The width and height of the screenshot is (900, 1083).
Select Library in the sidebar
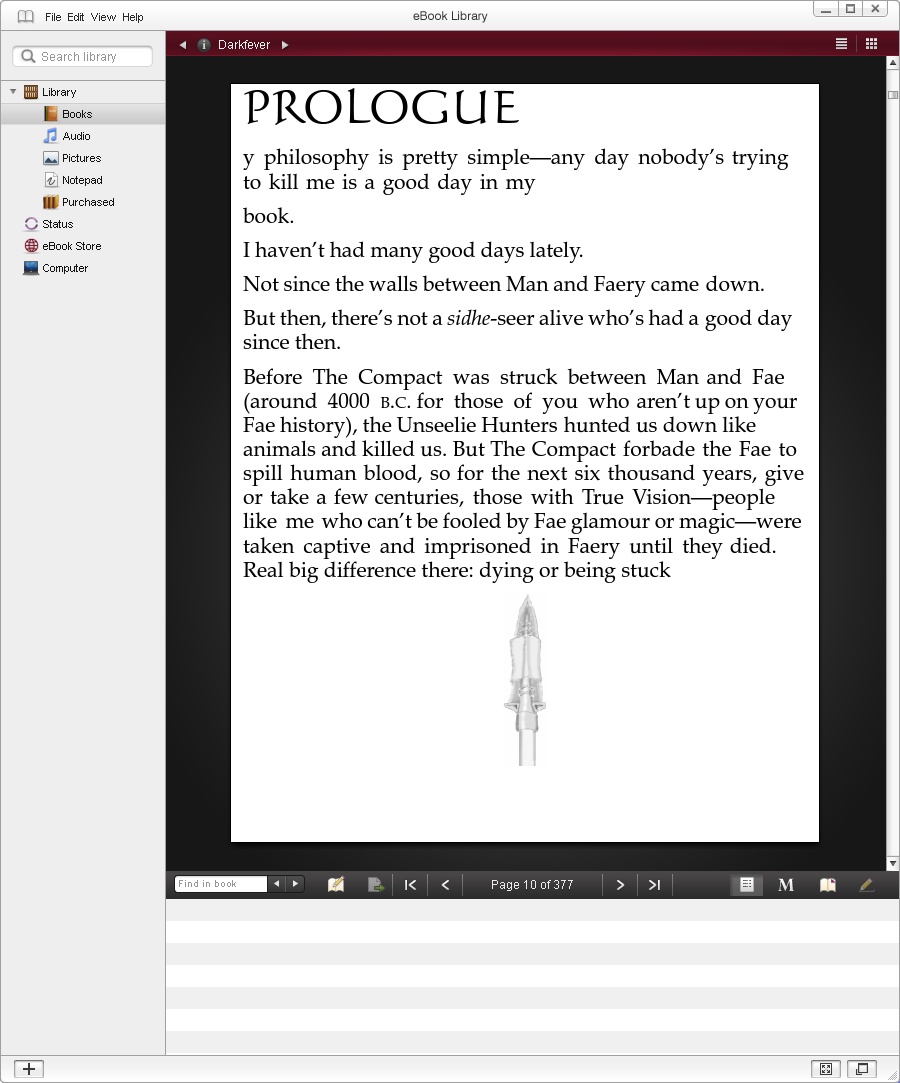coord(59,92)
